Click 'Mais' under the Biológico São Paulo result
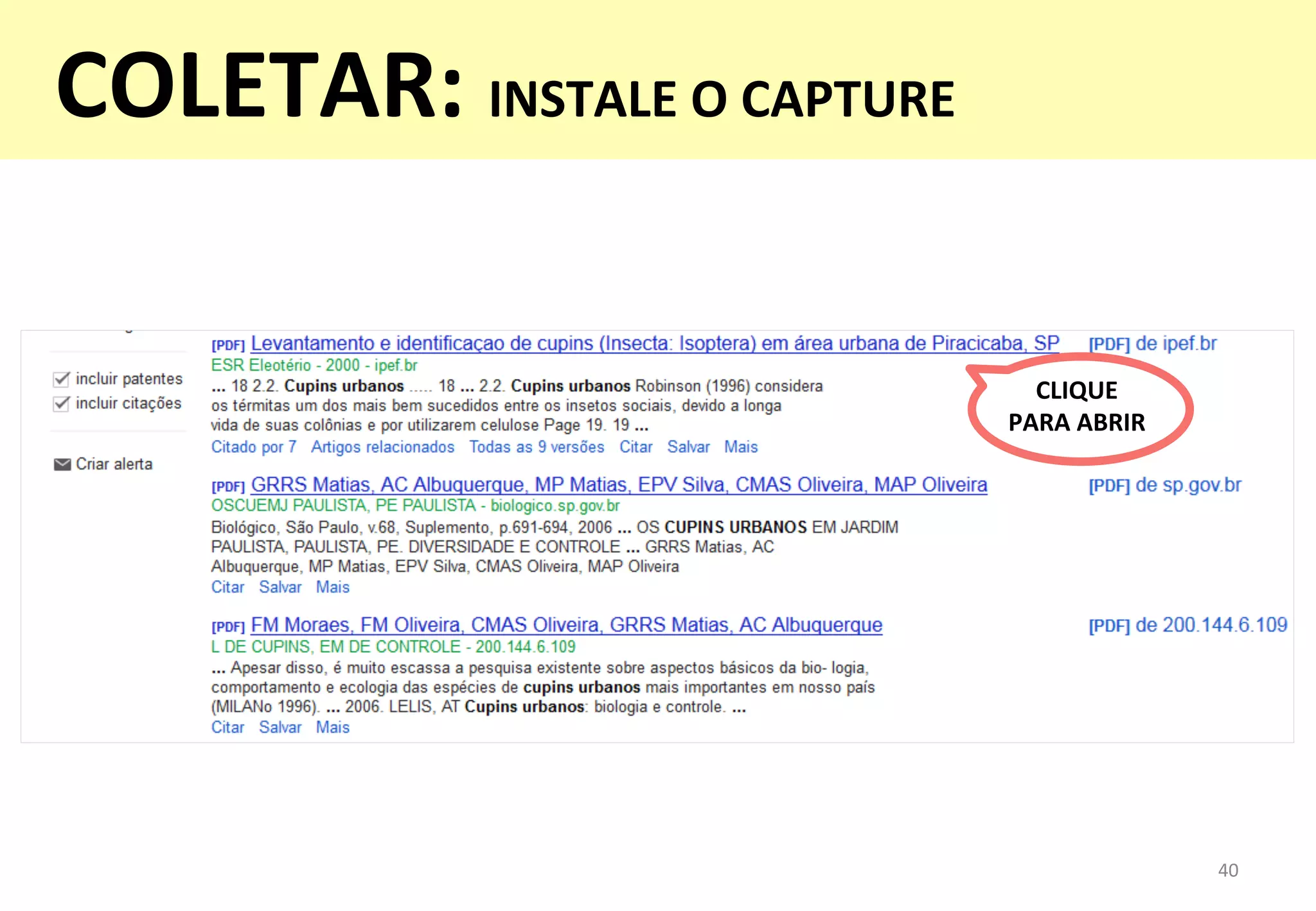 pos(333,587)
